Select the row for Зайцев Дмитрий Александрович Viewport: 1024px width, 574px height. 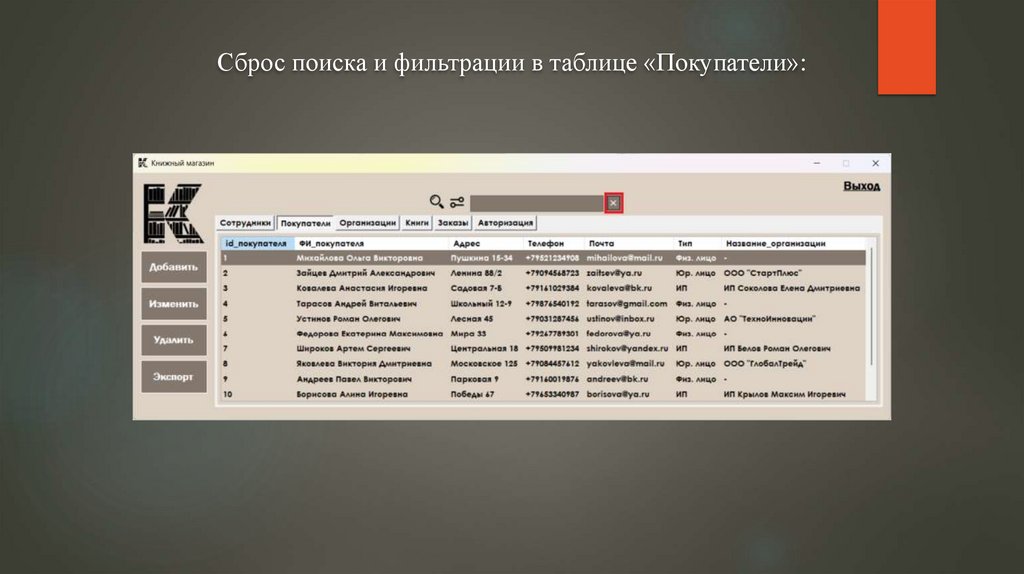(x=365, y=272)
